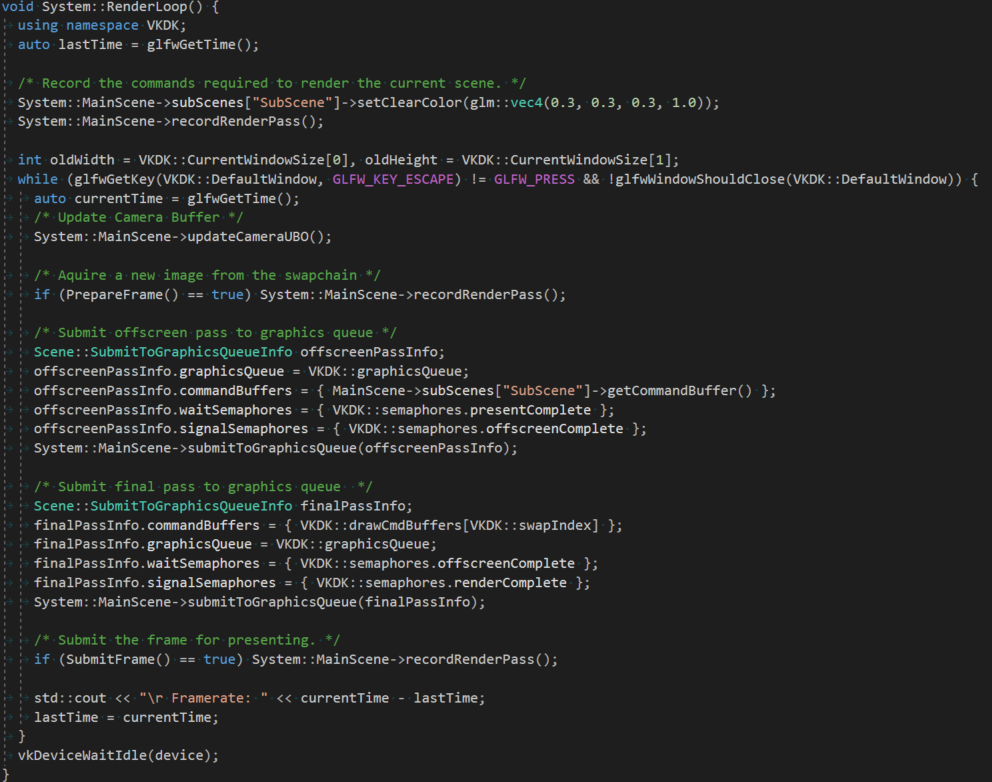Click finalPassInfo.signalSemaphores assignment
This screenshot has height=782, width=992.
(x=312, y=583)
